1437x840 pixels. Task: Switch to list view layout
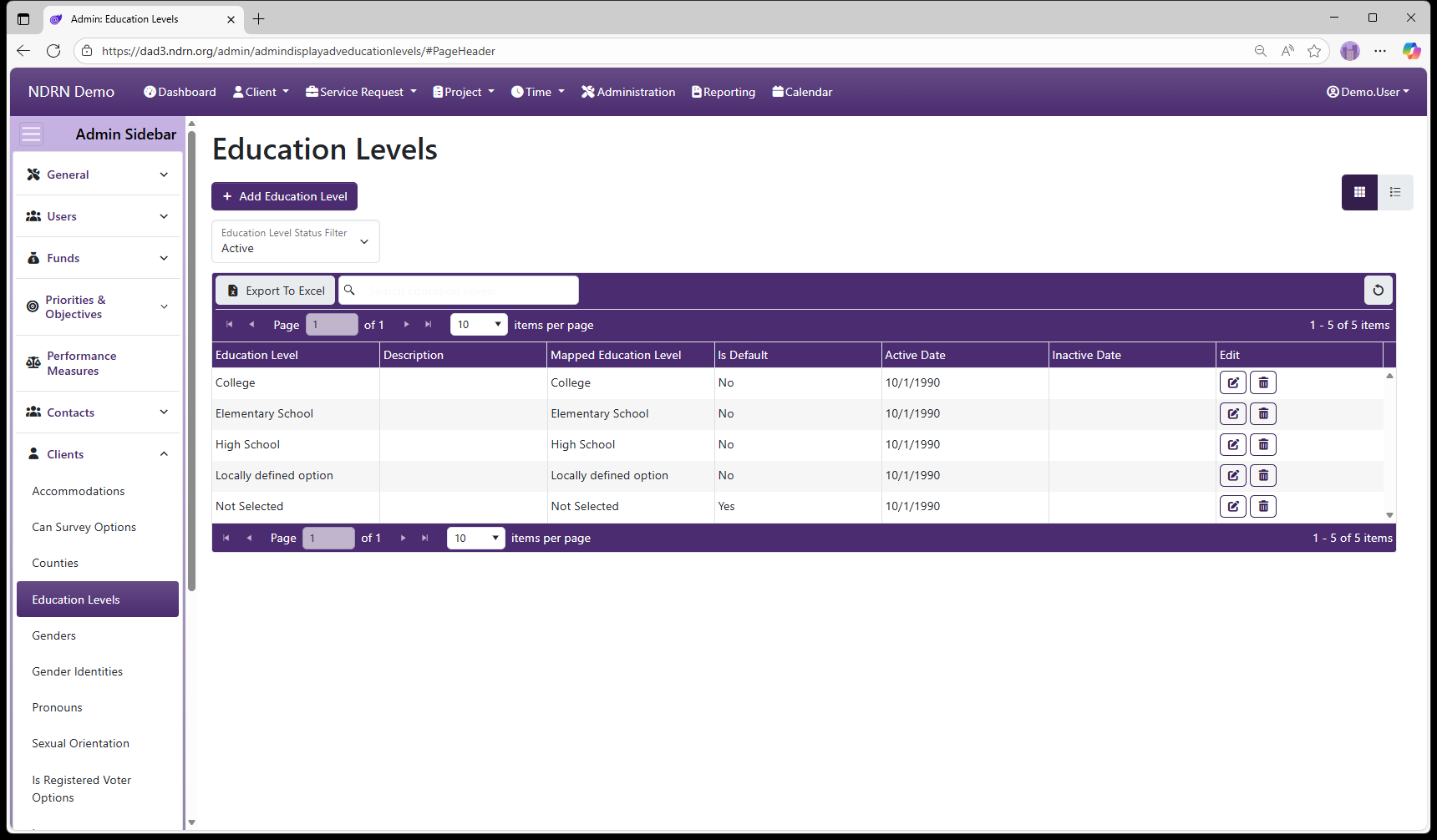pos(1395,192)
